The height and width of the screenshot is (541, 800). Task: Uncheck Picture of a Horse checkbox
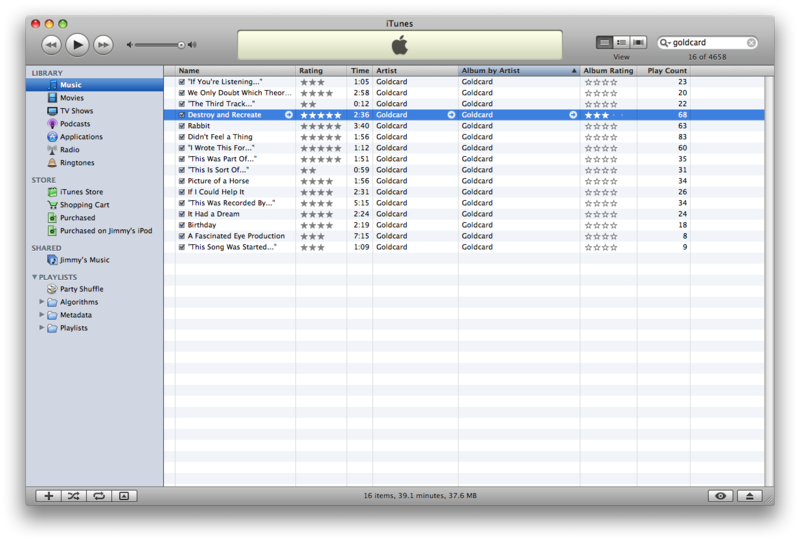point(182,181)
